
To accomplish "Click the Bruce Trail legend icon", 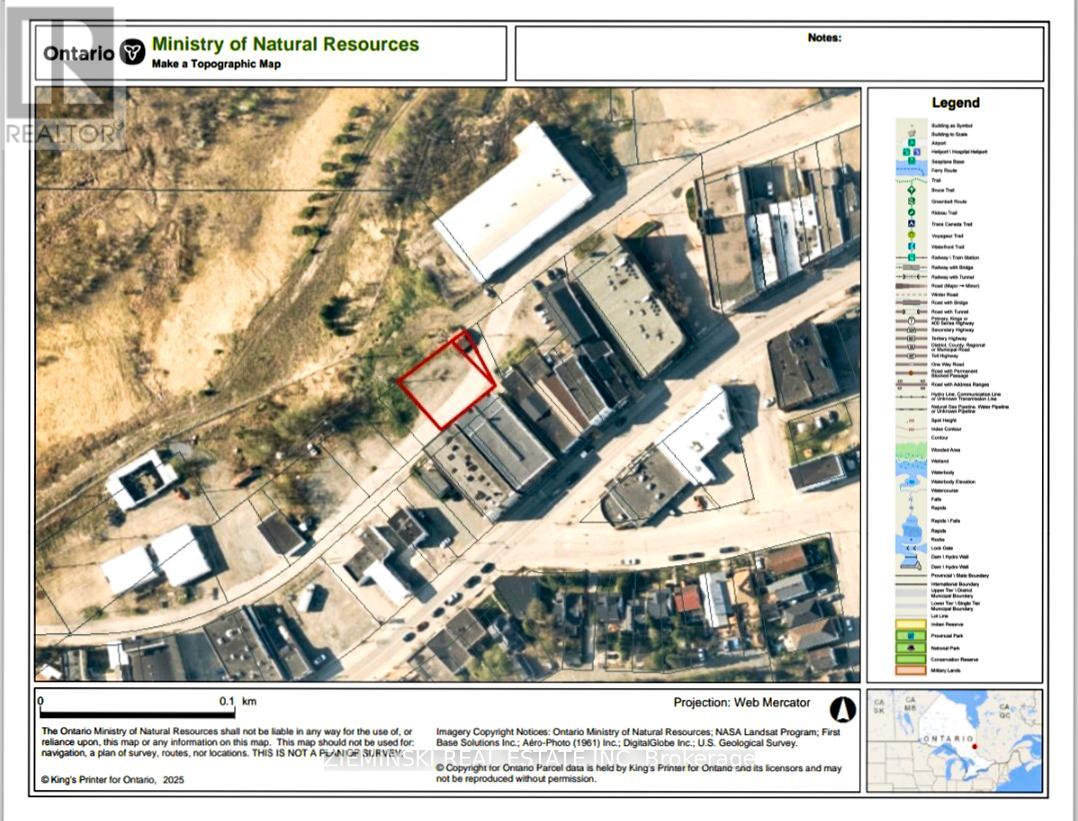I will click(x=911, y=189).
